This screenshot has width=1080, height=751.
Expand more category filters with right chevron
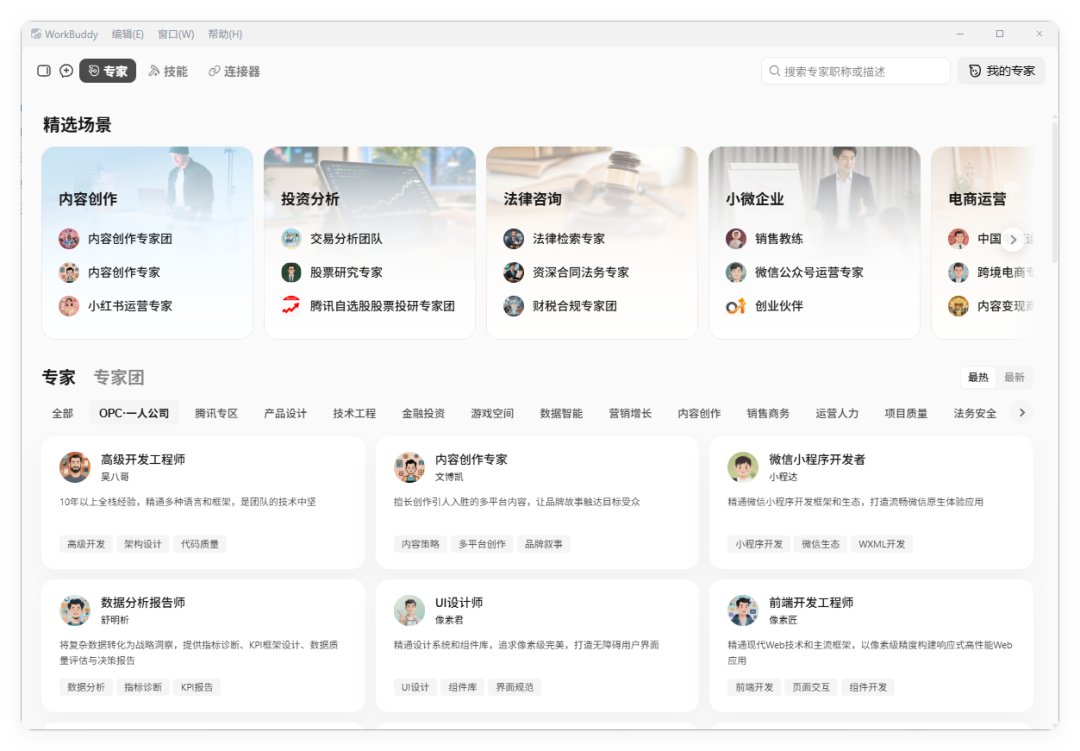pos(1022,413)
